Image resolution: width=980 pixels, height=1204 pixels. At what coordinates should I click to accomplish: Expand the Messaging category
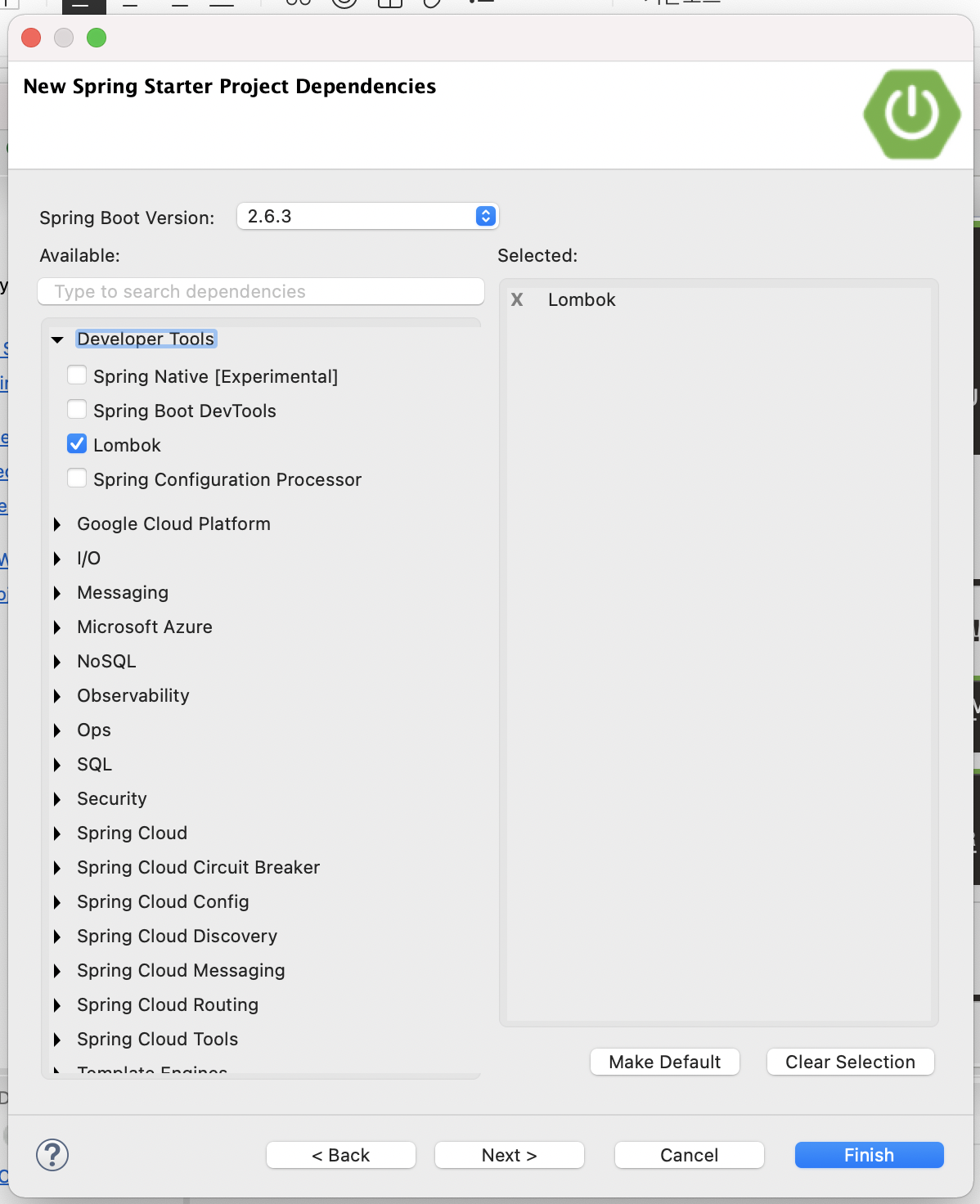pos(57,593)
